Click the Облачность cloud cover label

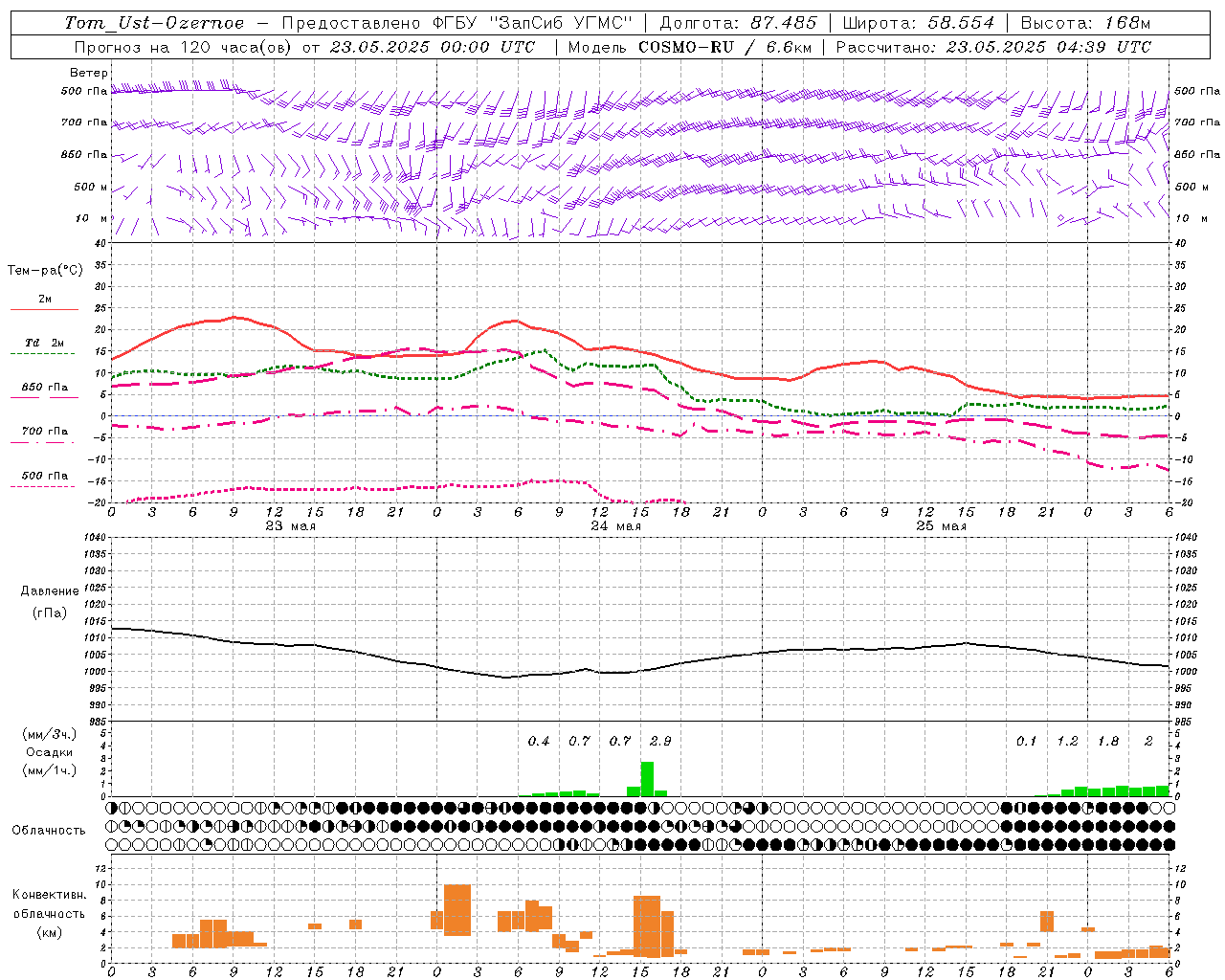pos(49,830)
